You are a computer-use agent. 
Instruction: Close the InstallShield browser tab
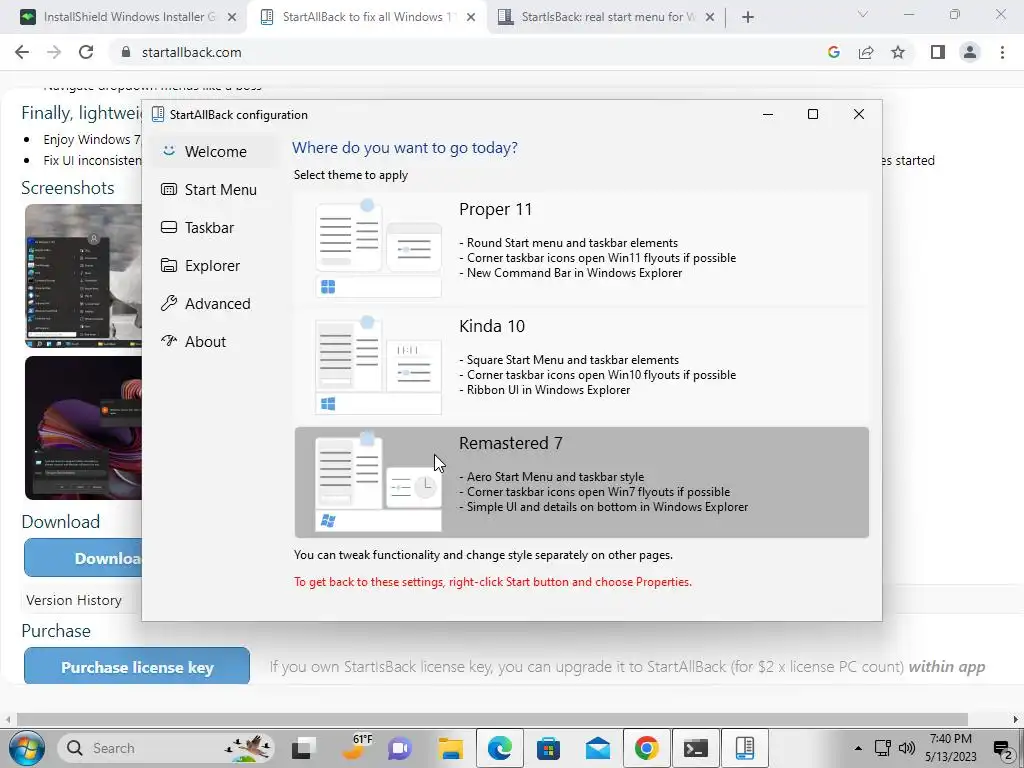[x=232, y=18]
